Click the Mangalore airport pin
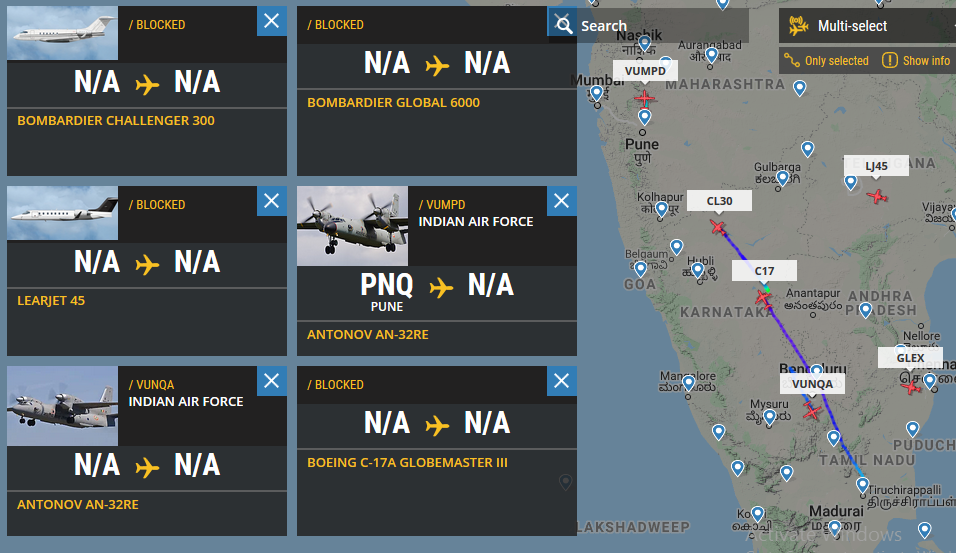The image size is (956, 553). [x=689, y=383]
